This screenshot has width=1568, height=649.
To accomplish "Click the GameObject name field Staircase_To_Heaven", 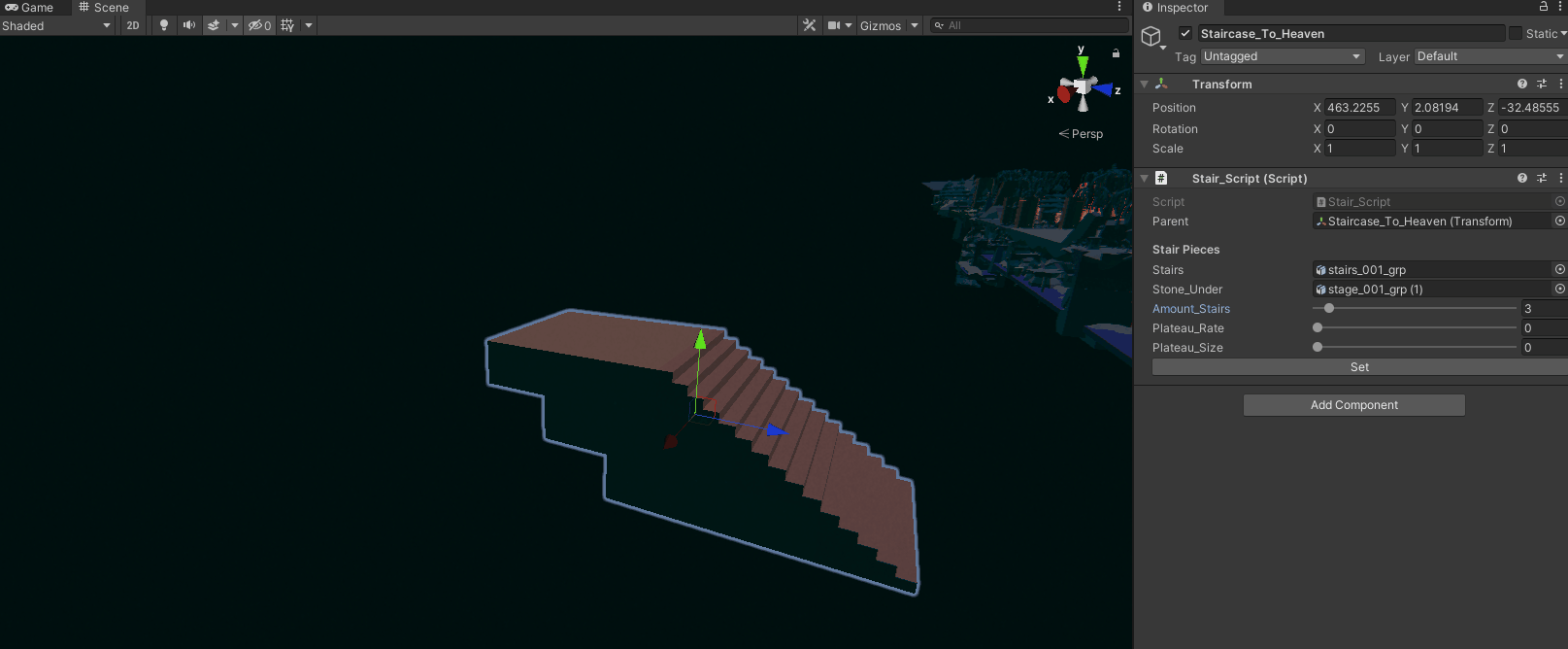I will click(1351, 33).
